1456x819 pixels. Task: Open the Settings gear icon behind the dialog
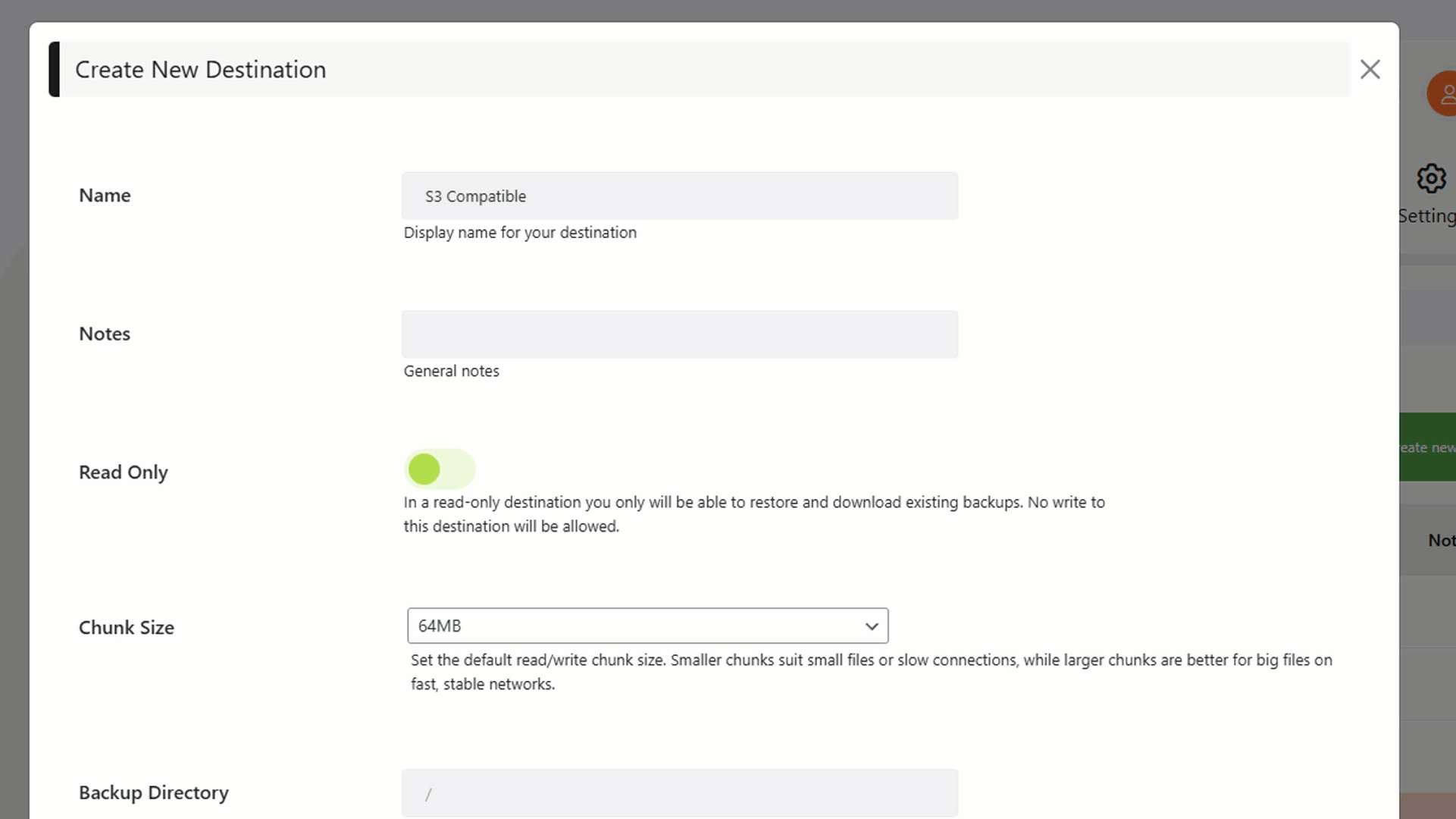[x=1431, y=179]
